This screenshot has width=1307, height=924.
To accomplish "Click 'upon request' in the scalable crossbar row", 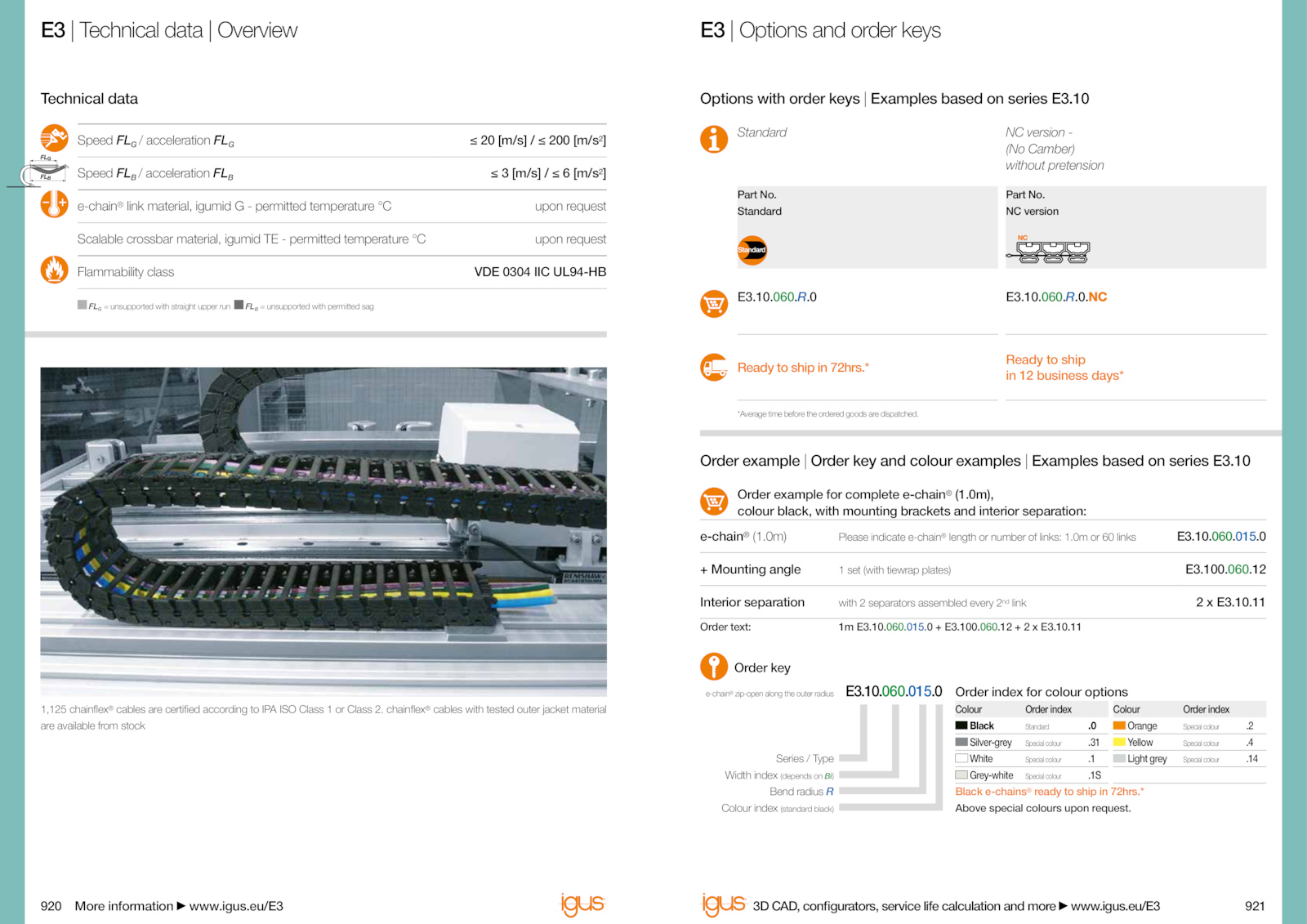I will coord(570,239).
